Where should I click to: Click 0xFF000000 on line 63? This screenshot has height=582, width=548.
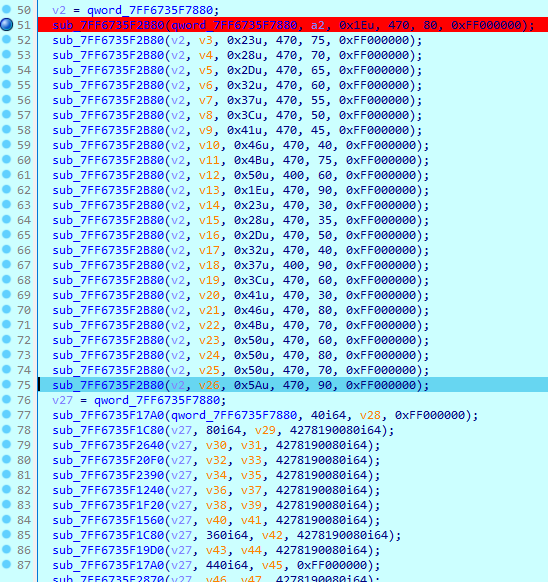tap(381, 205)
